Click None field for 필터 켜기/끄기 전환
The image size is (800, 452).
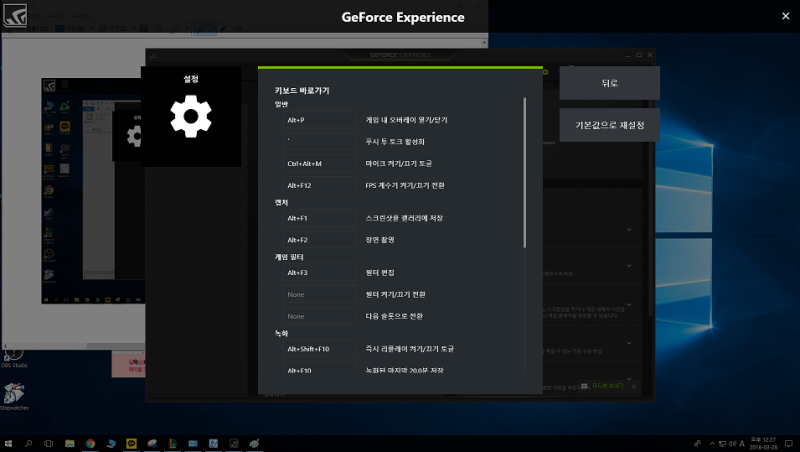pos(319,294)
